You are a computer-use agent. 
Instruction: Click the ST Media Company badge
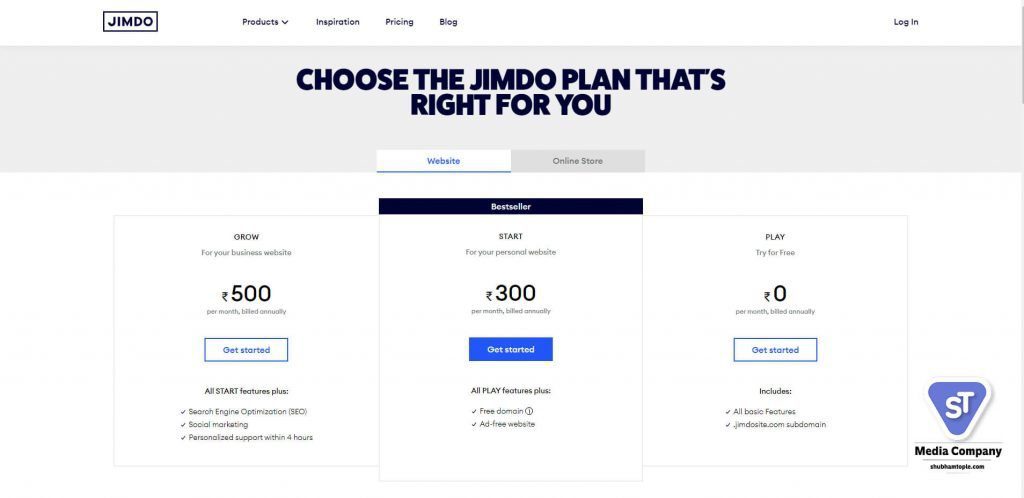click(x=958, y=424)
